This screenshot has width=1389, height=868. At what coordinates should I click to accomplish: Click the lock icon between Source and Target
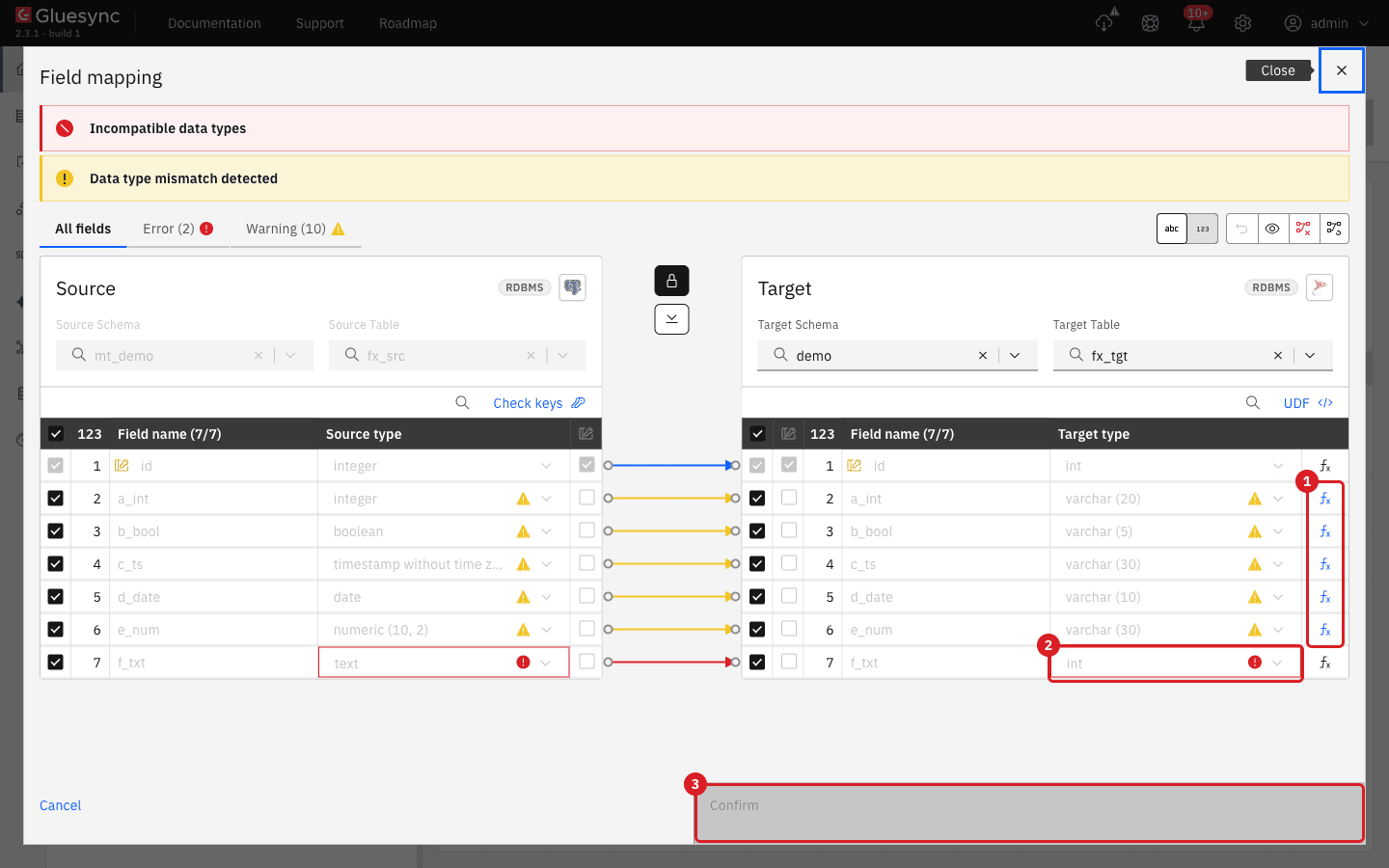point(671,281)
